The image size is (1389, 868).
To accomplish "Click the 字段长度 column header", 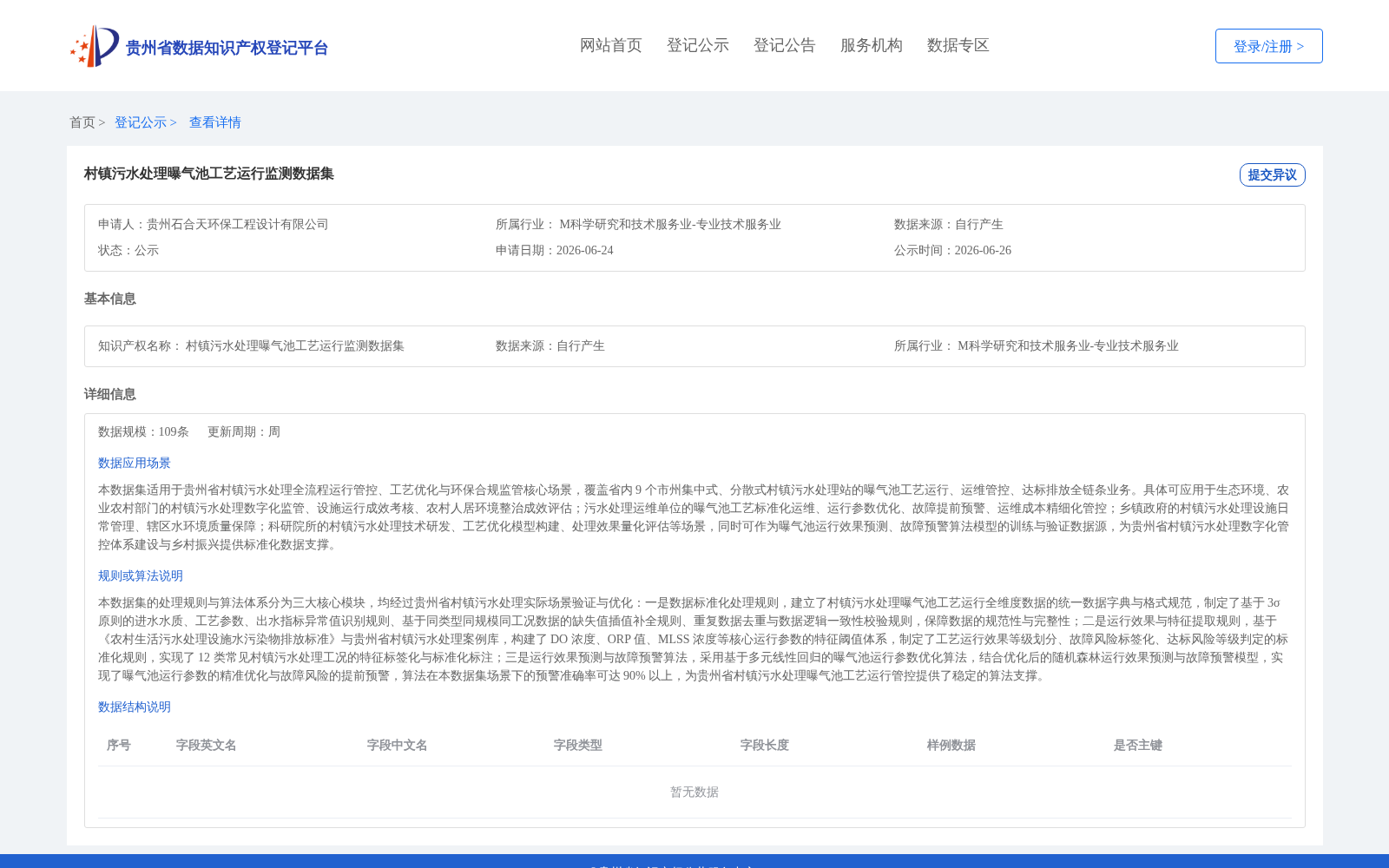I will (x=765, y=745).
